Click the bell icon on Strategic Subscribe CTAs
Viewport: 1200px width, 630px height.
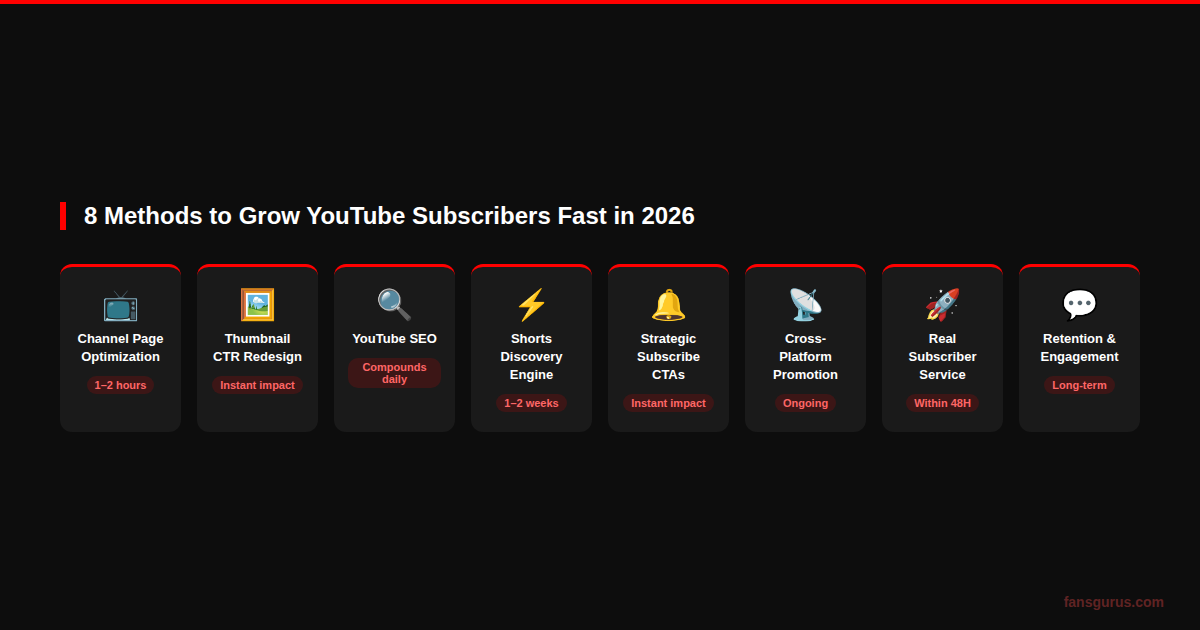click(x=668, y=304)
